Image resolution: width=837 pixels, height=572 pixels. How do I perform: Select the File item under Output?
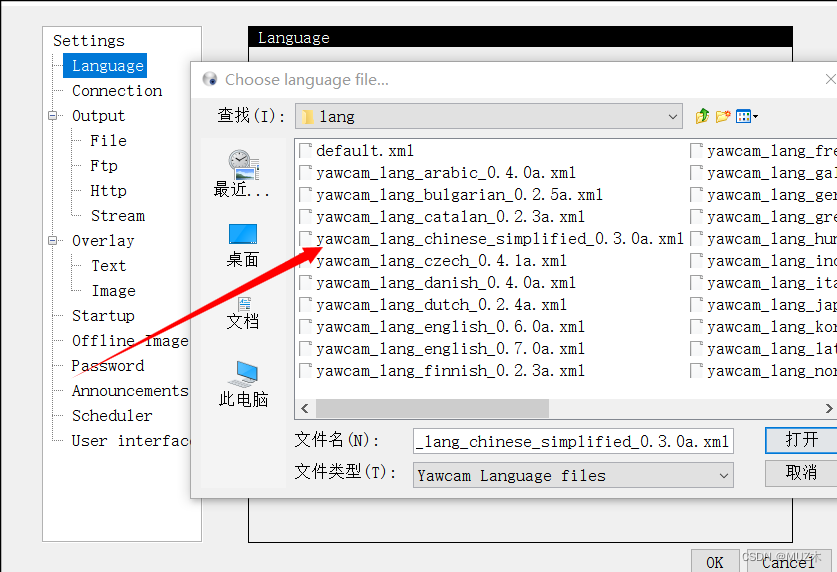(x=108, y=141)
